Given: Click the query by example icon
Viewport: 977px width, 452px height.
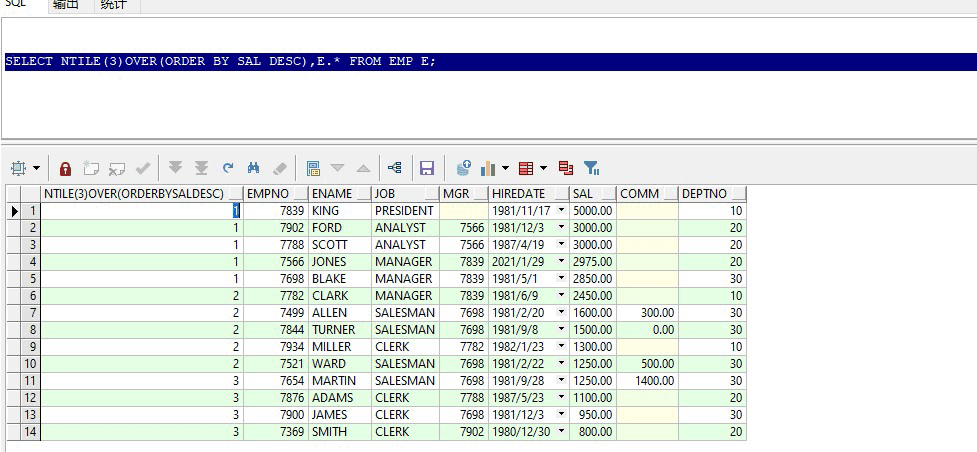Looking at the screenshot, I should click(x=313, y=169).
